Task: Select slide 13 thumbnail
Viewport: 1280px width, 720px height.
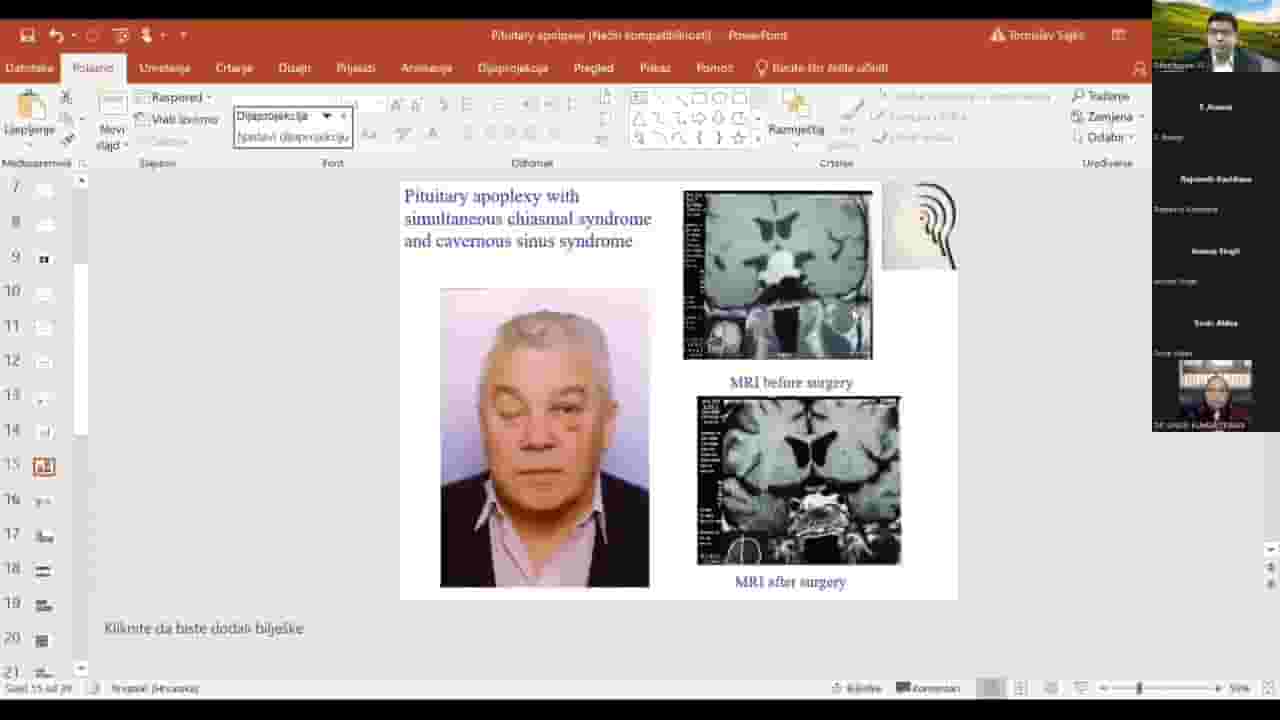Action: coord(44,397)
